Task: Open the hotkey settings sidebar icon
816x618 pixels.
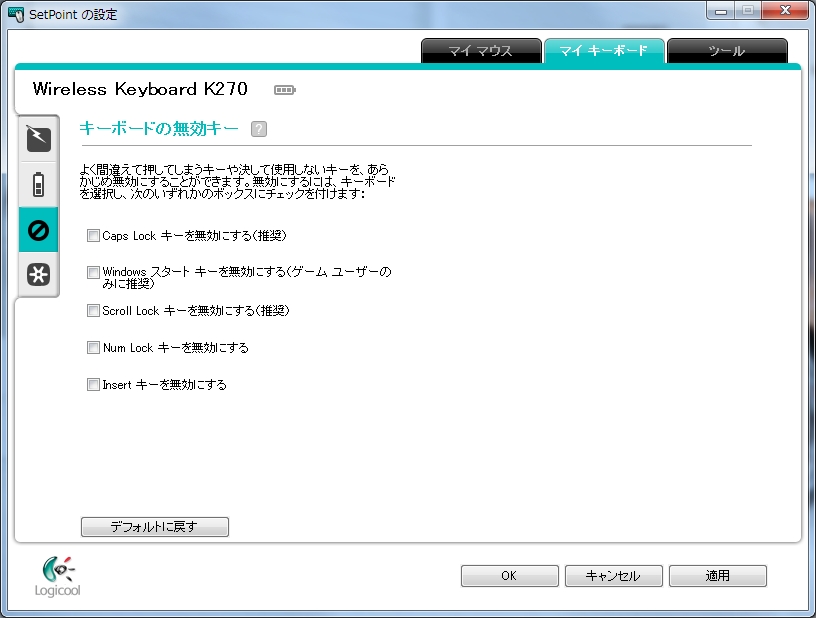Action: click(39, 139)
